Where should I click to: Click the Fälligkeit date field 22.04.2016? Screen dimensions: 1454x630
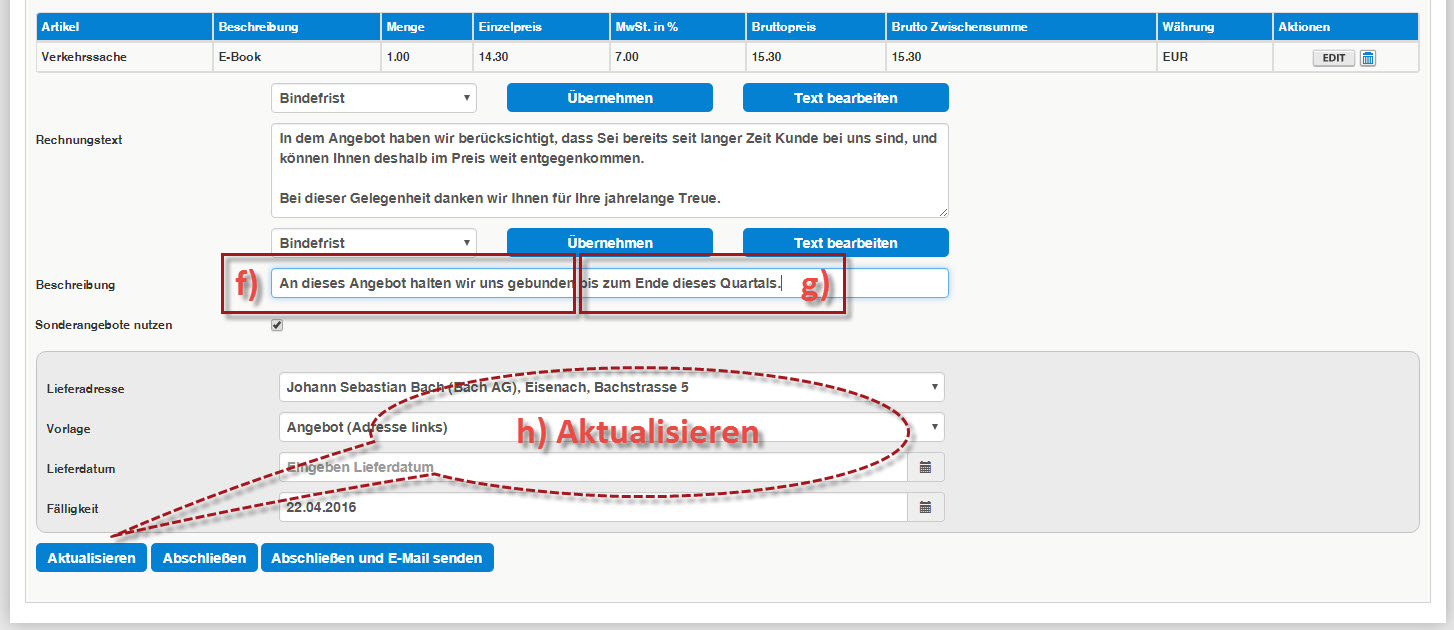click(x=593, y=507)
